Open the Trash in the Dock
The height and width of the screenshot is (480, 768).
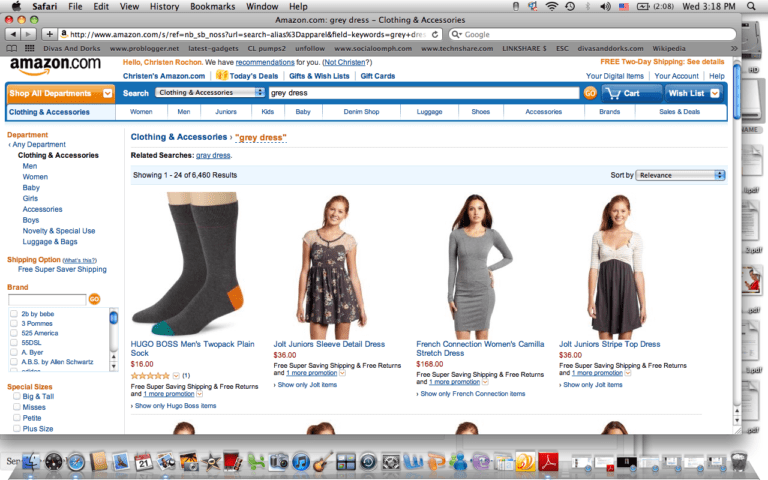[738, 462]
